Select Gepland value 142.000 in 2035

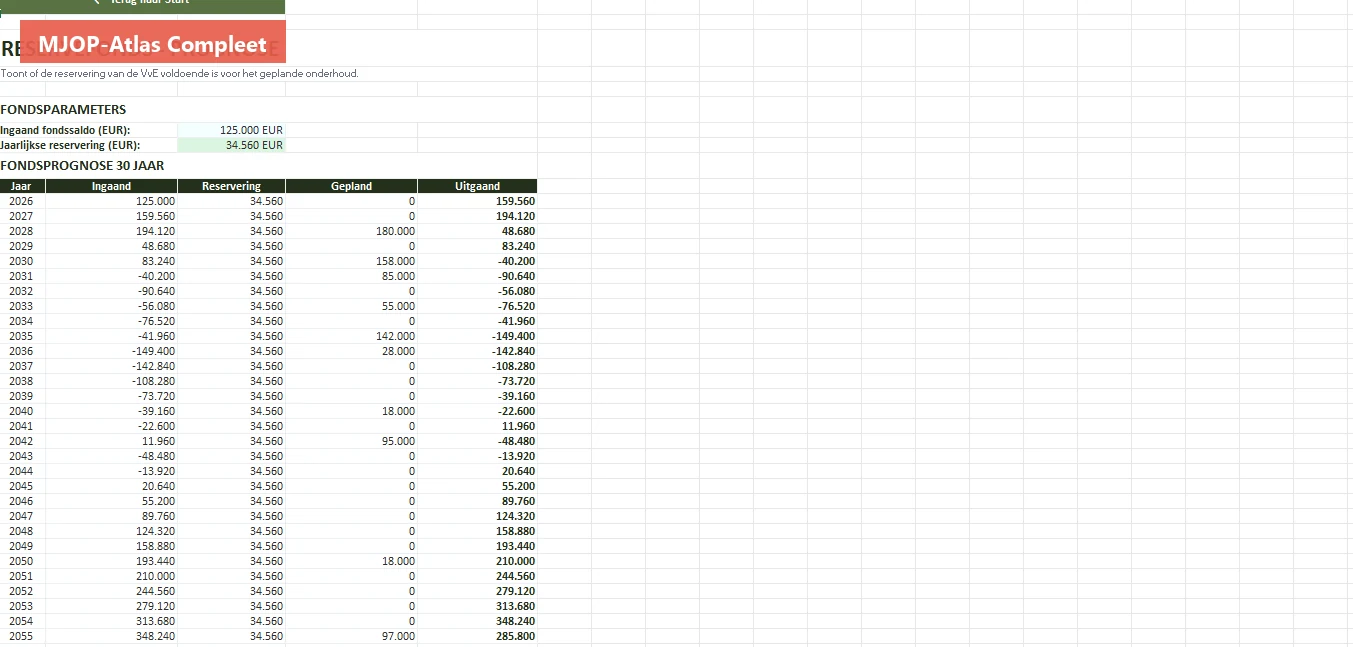tap(351, 336)
